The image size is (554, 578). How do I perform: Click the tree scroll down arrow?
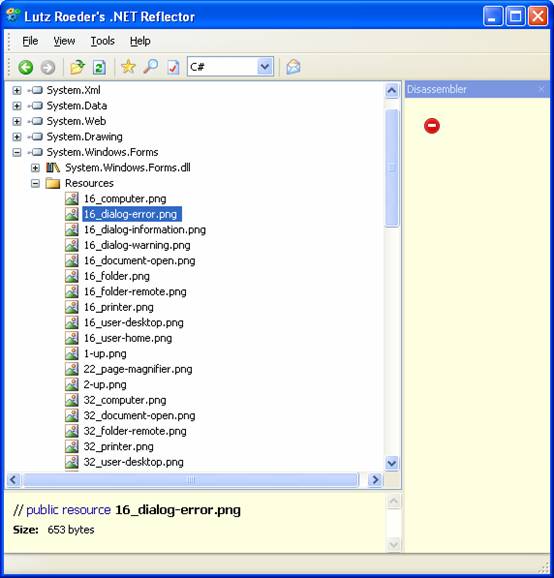(x=391, y=463)
